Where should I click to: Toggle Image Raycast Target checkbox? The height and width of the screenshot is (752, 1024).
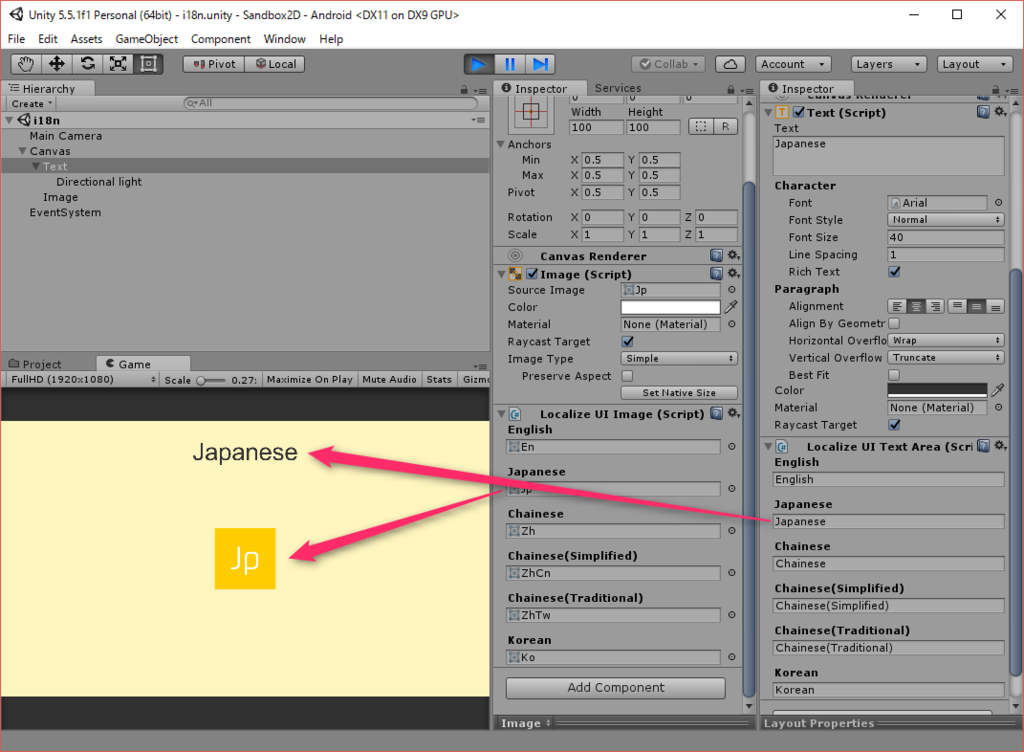click(x=628, y=341)
